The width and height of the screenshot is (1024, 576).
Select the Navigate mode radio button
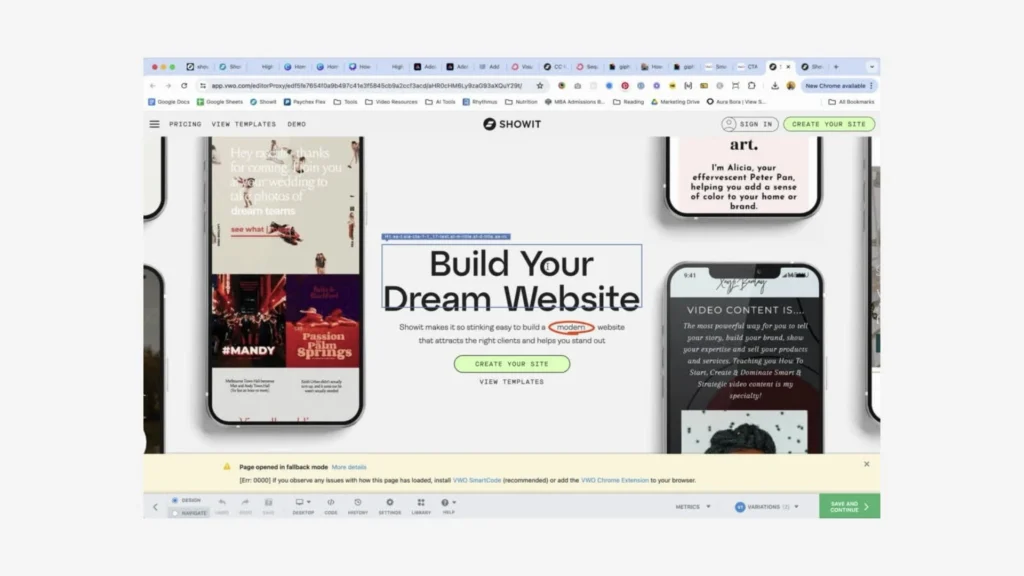tap(175, 513)
